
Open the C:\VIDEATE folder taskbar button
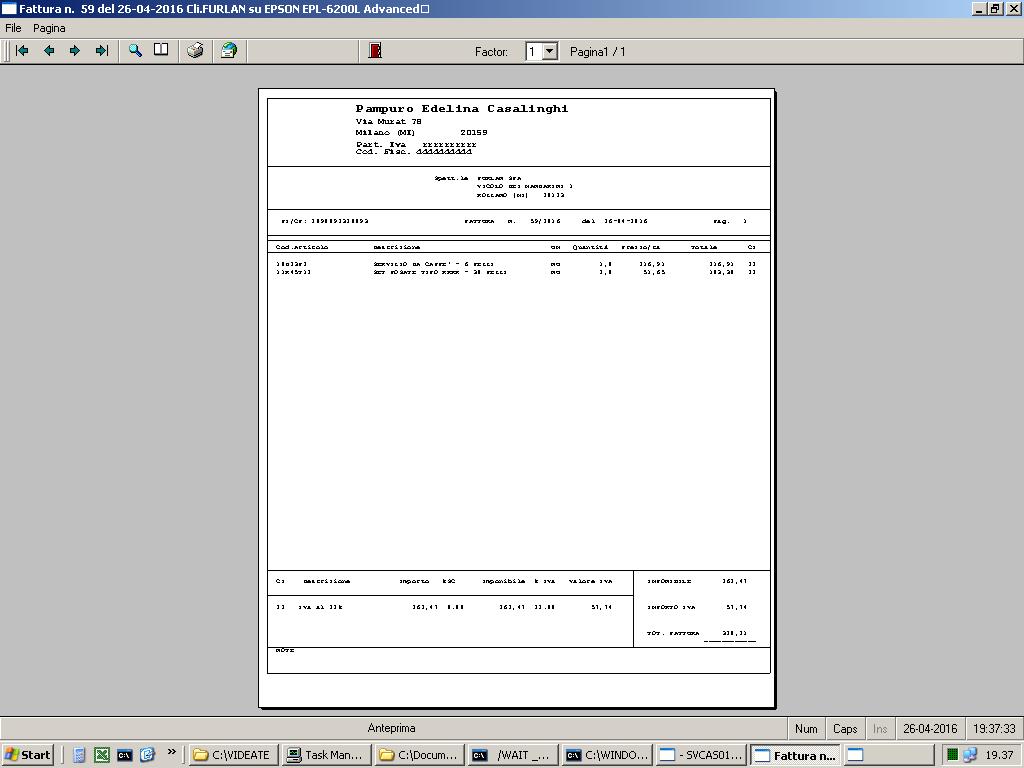coord(232,755)
